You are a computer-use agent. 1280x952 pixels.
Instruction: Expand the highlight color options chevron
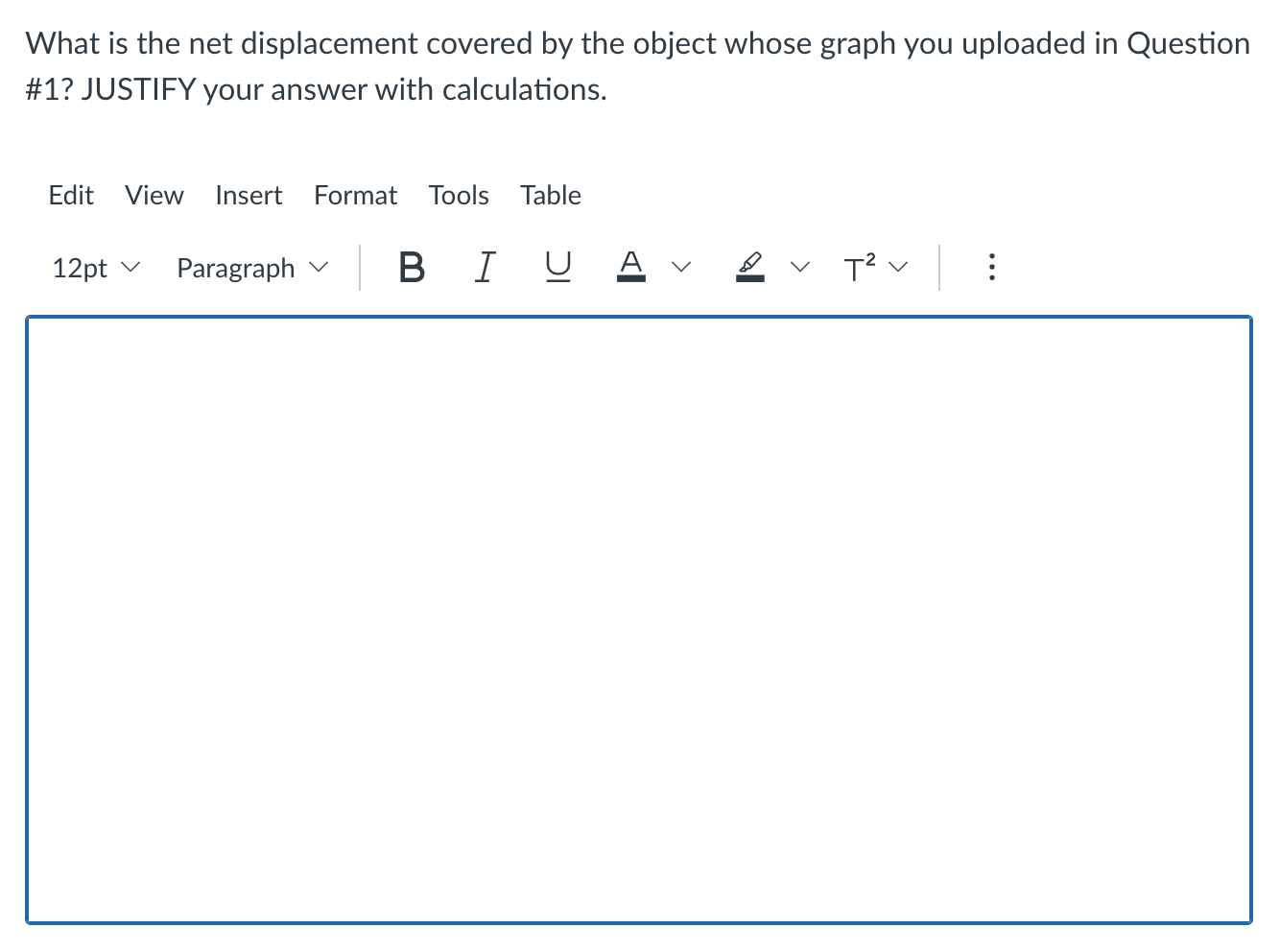[x=801, y=268]
